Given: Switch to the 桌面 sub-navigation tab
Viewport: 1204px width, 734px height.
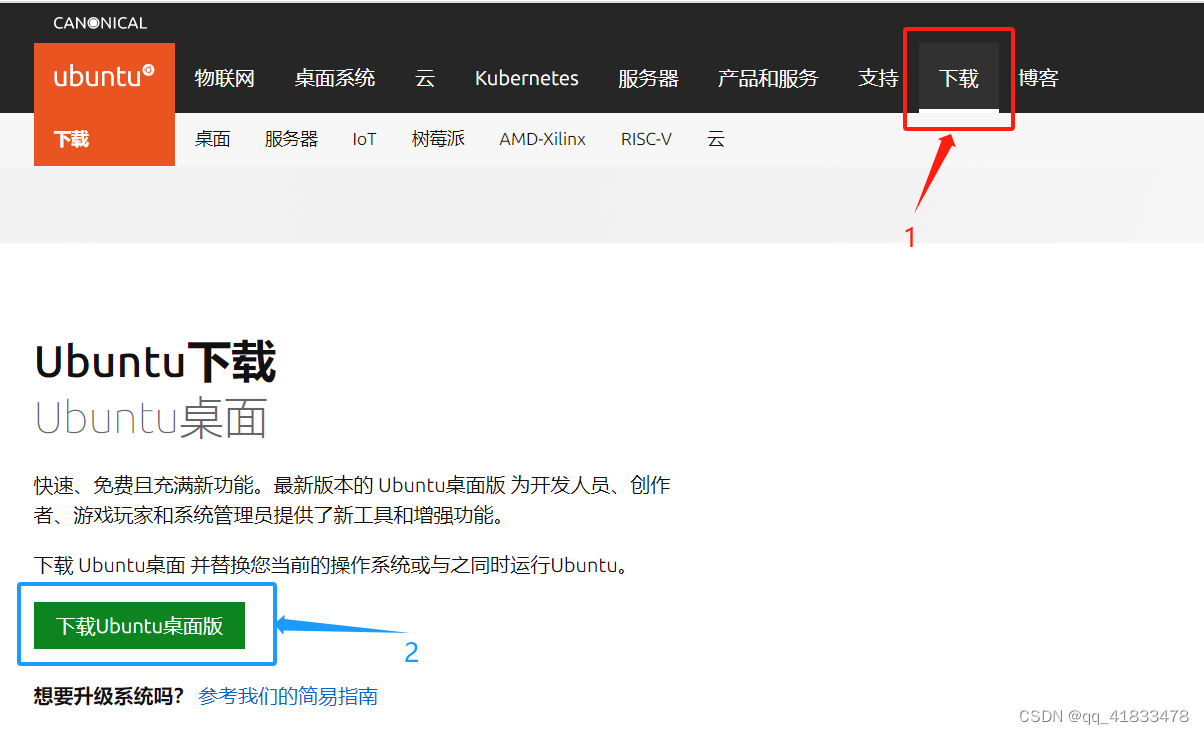Looking at the screenshot, I should (213, 139).
